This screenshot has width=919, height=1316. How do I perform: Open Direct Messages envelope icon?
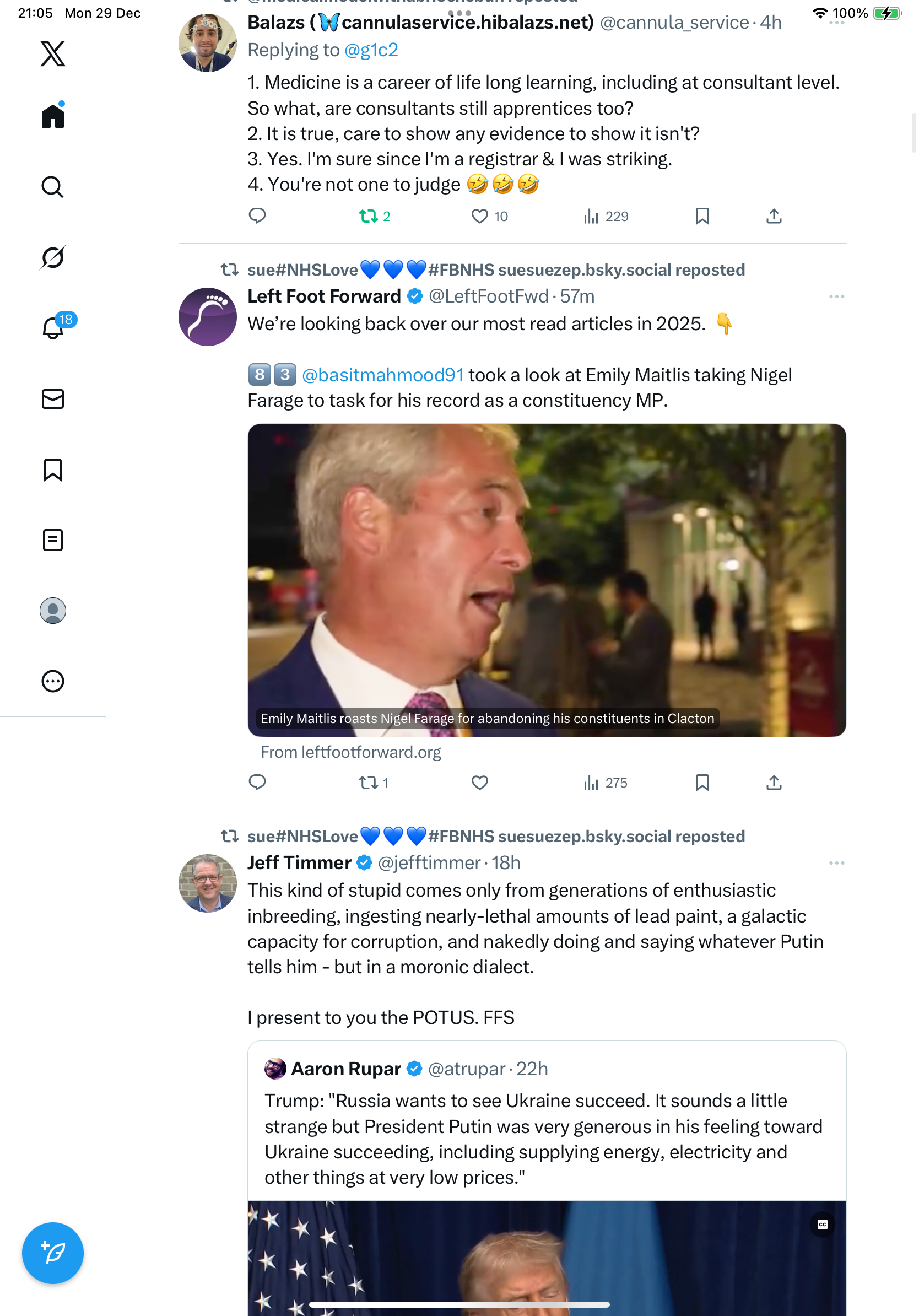pos(53,399)
